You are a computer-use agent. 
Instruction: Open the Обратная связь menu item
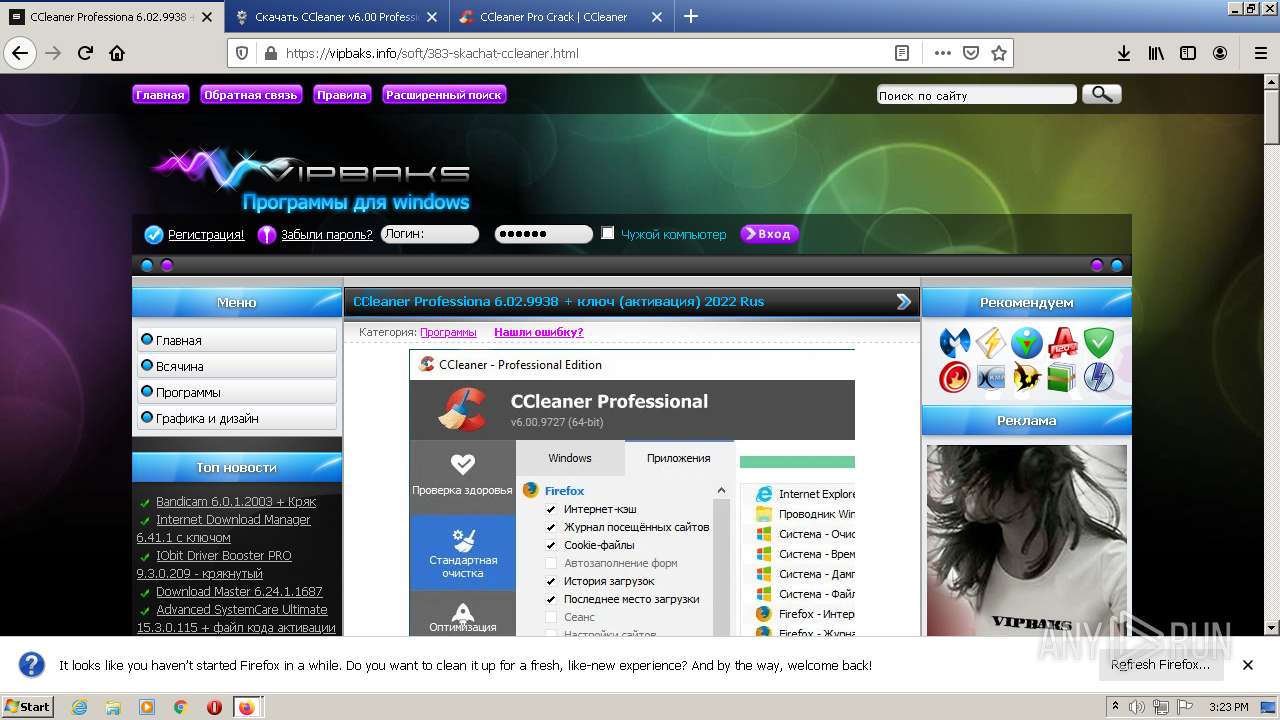coord(251,95)
